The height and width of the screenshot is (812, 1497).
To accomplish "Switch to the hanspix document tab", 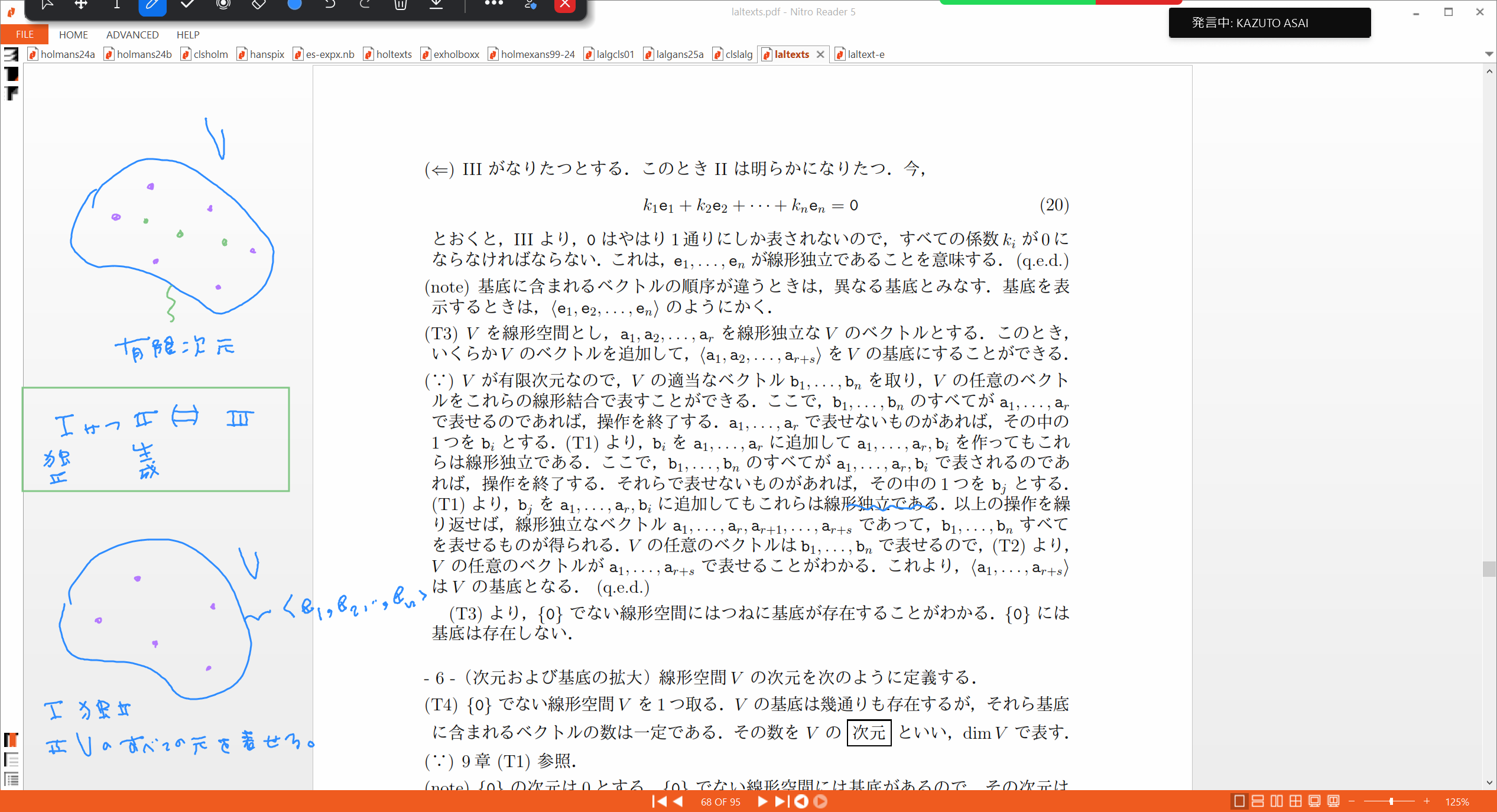I will point(261,54).
